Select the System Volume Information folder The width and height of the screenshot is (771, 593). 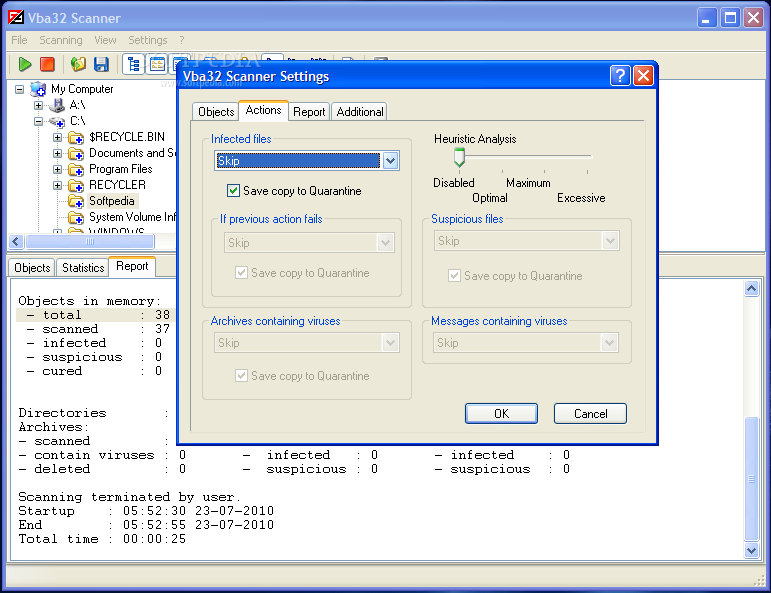(132, 217)
